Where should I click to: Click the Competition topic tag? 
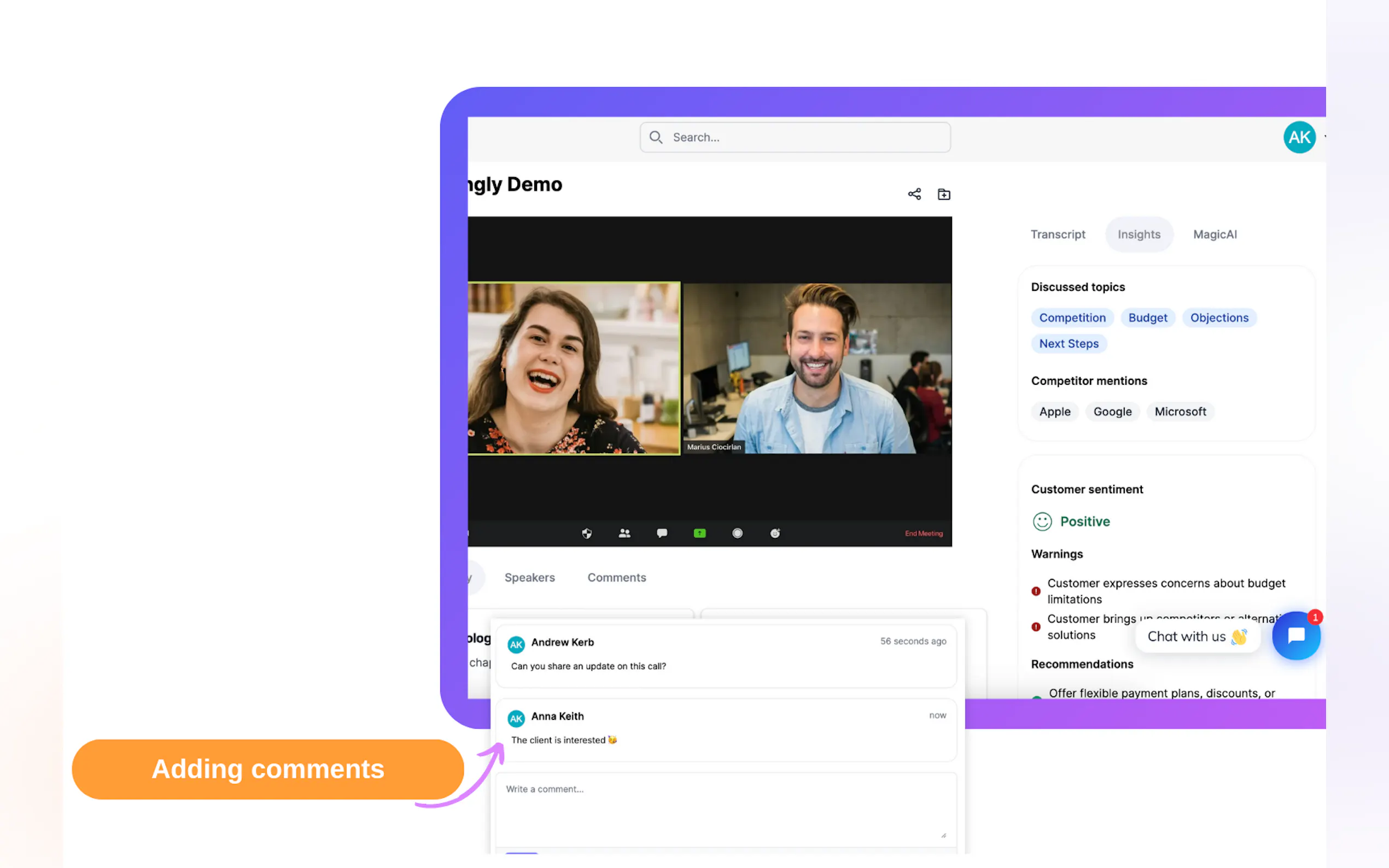tap(1072, 318)
